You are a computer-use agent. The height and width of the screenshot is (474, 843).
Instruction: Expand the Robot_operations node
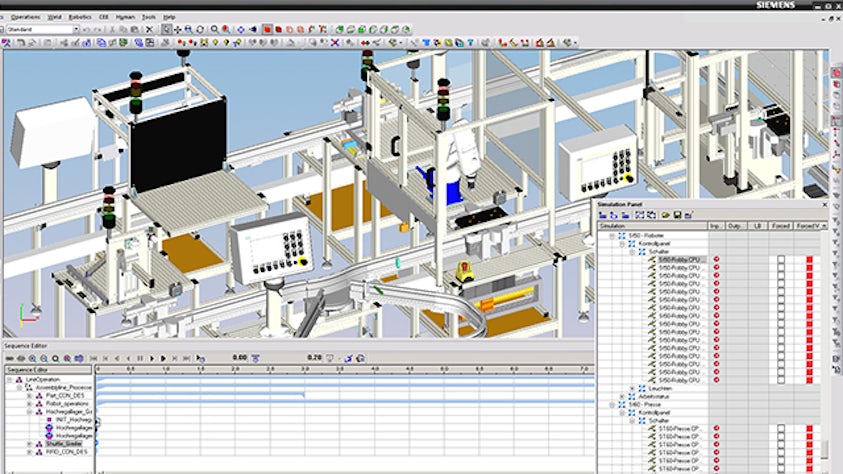pyautogui.click(x=29, y=404)
